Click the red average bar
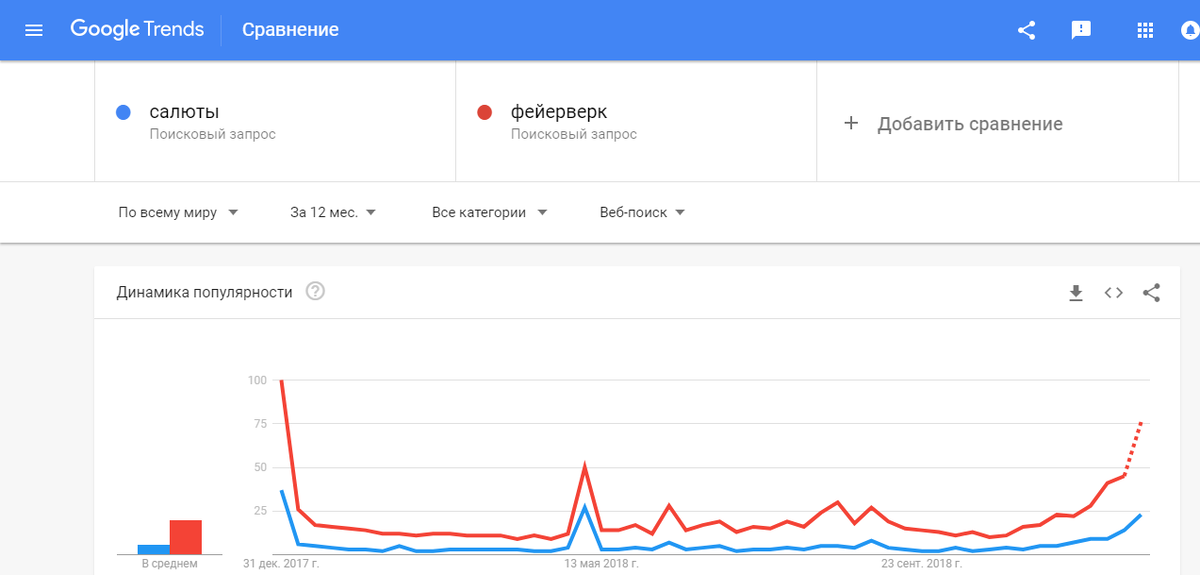Viewport: 1200px width, 575px height. pyautogui.click(x=186, y=537)
